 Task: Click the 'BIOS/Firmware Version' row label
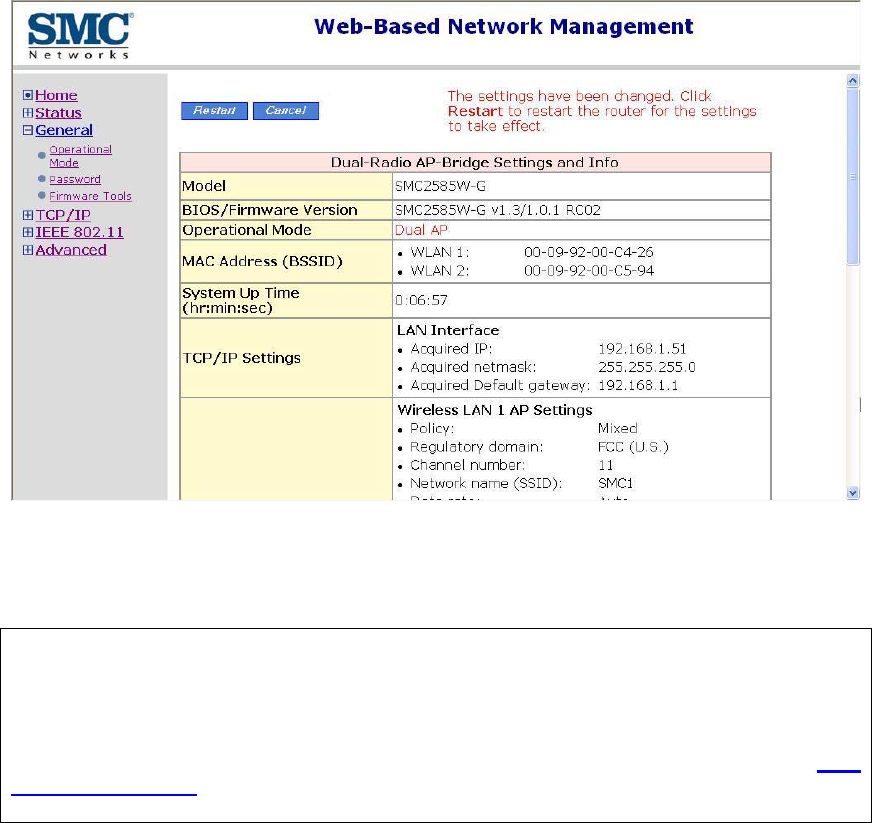click(270, 210)
